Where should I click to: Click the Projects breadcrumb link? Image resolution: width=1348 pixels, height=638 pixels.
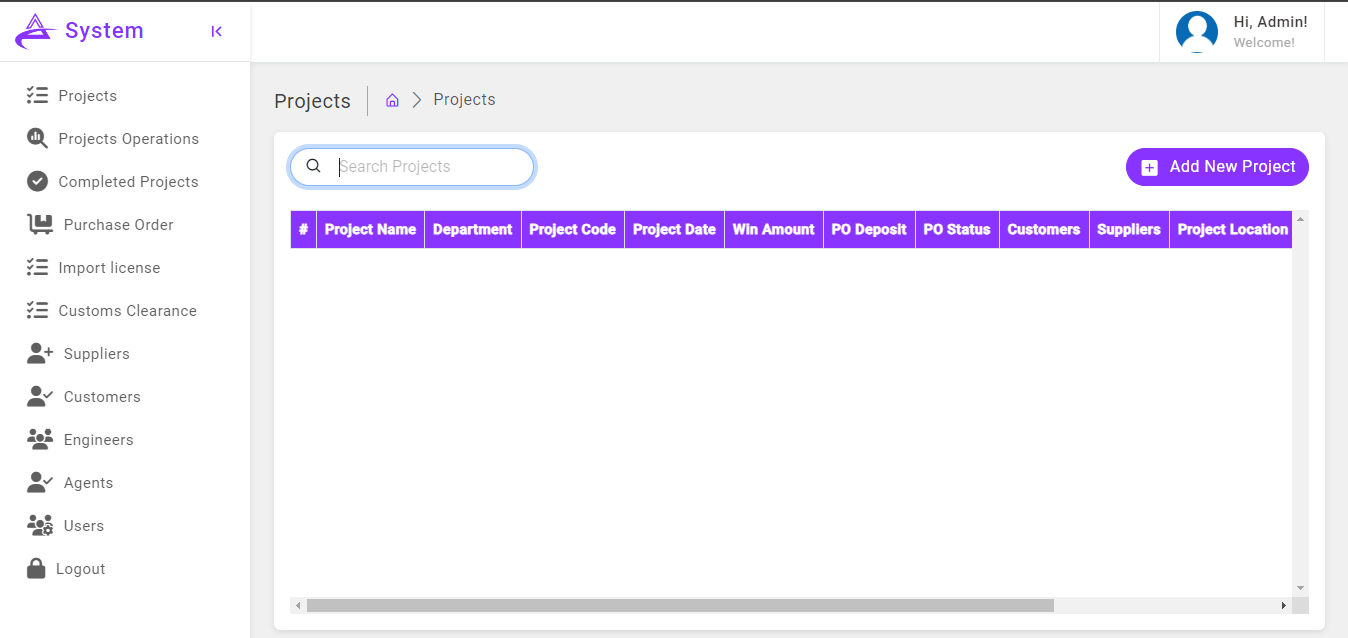click(464, 100)
